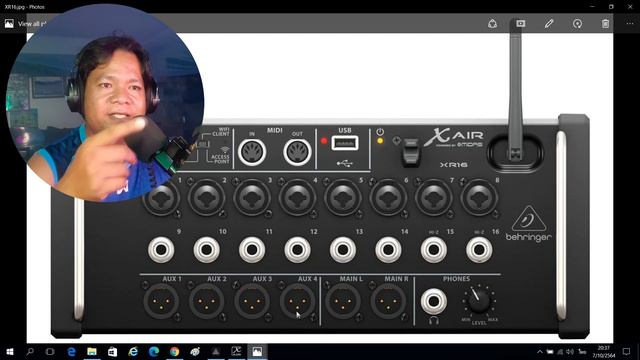Open the three-dot See more menu
This screenshot has height=360, width=640.
point(630,24)
